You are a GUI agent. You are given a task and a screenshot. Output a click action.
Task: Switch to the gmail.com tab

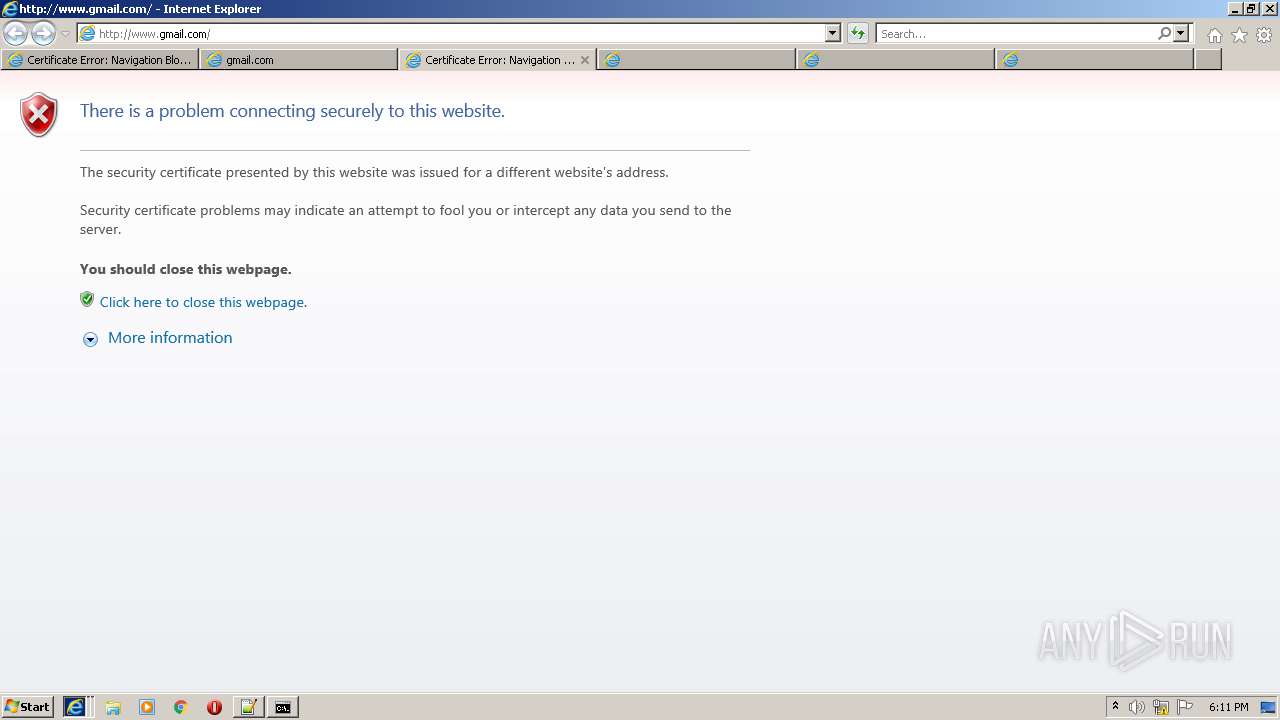[x=299, y=60]
